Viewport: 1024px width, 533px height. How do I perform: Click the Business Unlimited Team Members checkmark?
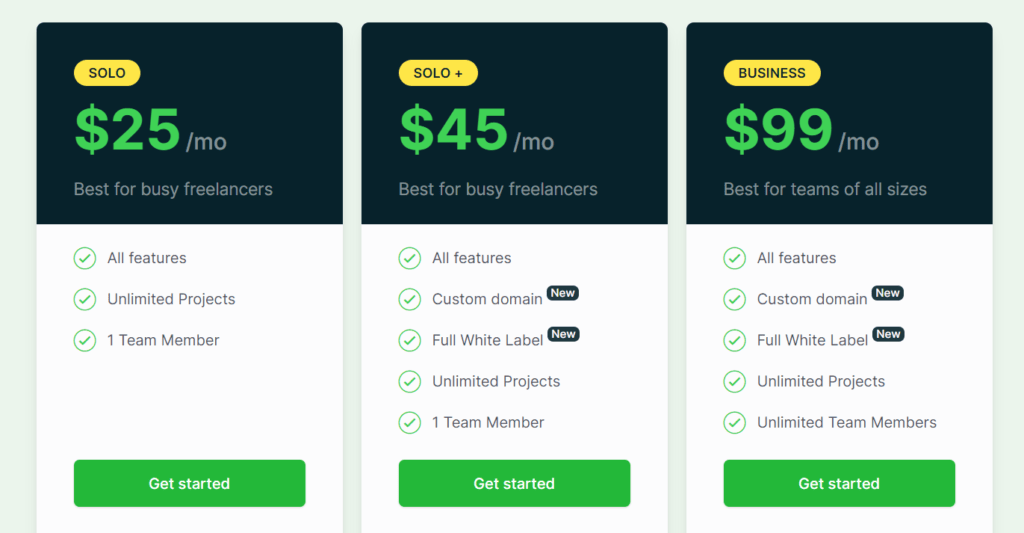(735, 422)
